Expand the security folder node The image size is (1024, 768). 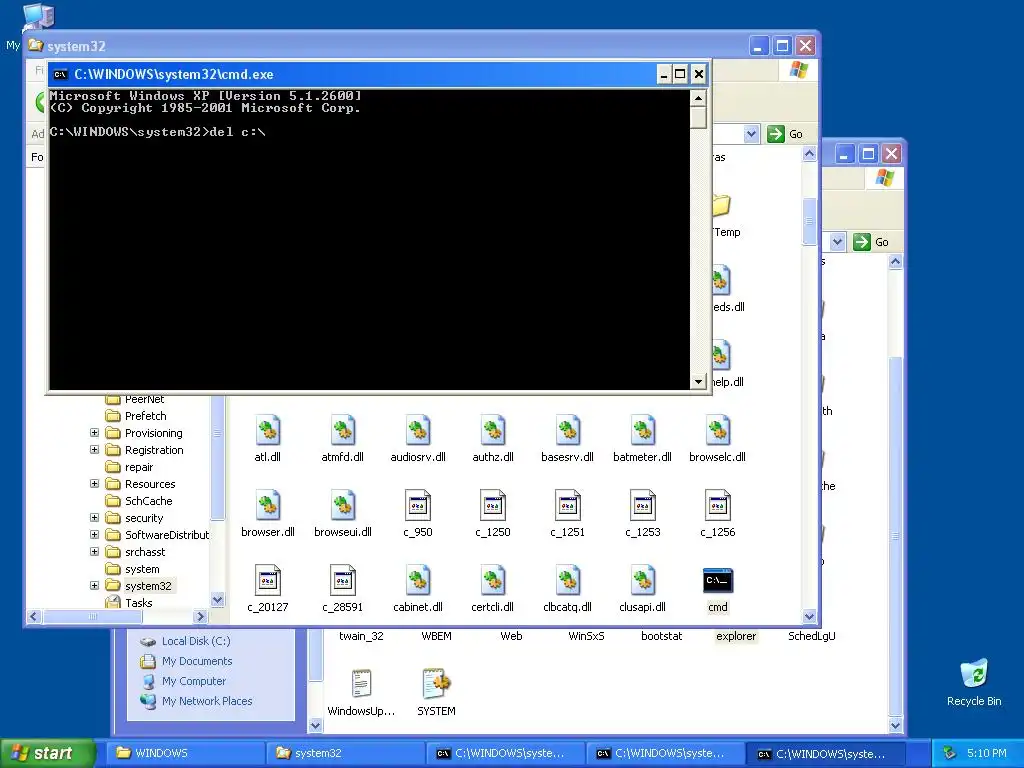tap(95, 518)
